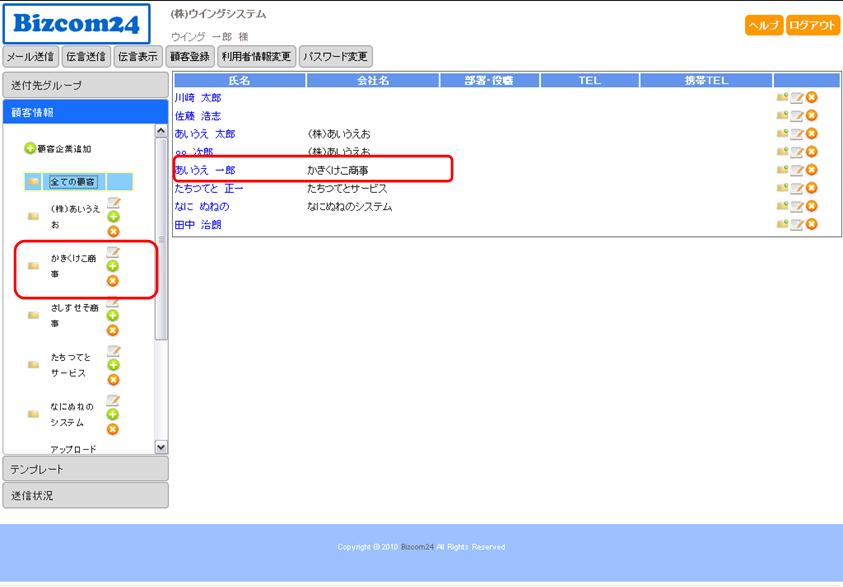
Task: Select the 全ての顧客 folder in tree
Action: [77, 182]
